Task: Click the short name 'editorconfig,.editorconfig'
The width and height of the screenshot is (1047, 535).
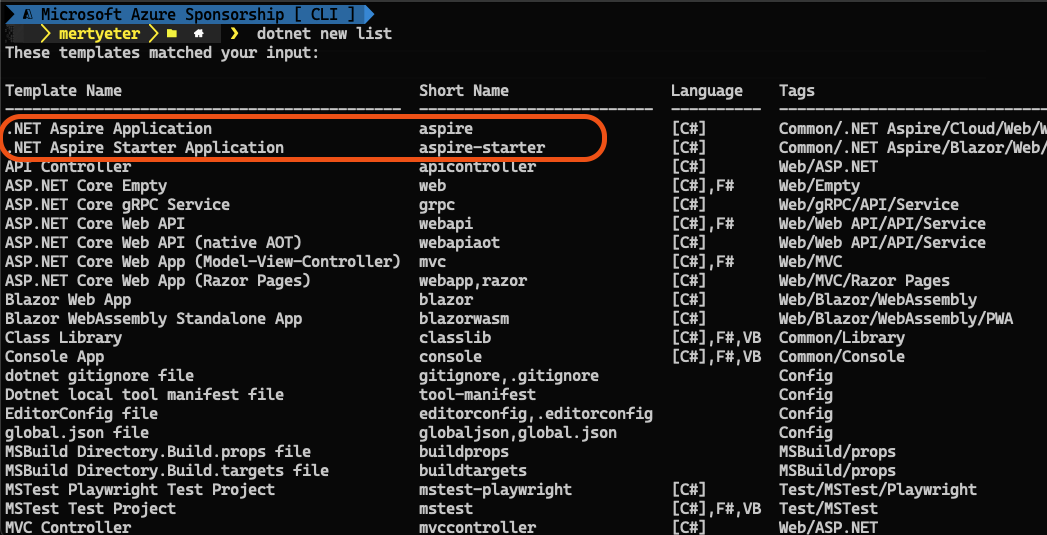Action: click(x=536, y=413)
